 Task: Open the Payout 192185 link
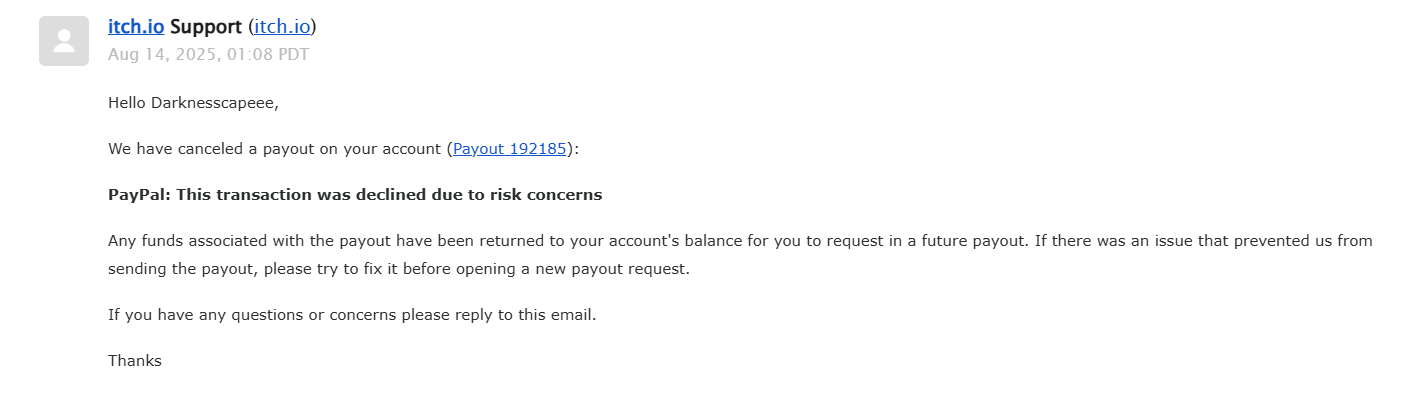(510, 149)
